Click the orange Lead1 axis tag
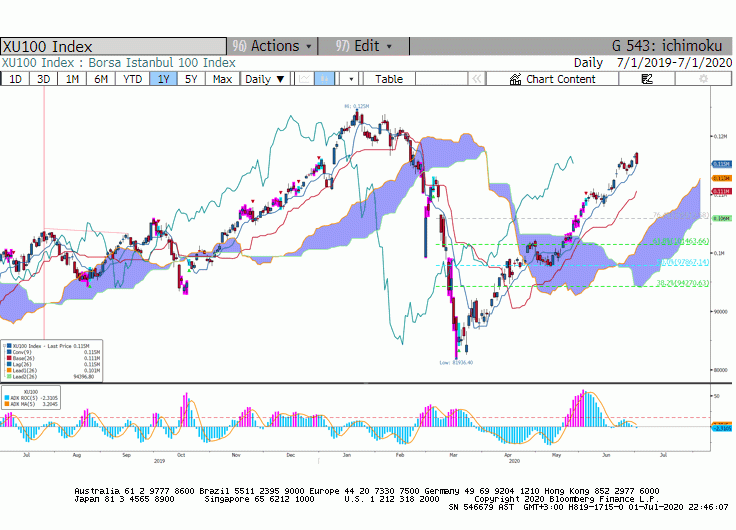 click(721, 178)
